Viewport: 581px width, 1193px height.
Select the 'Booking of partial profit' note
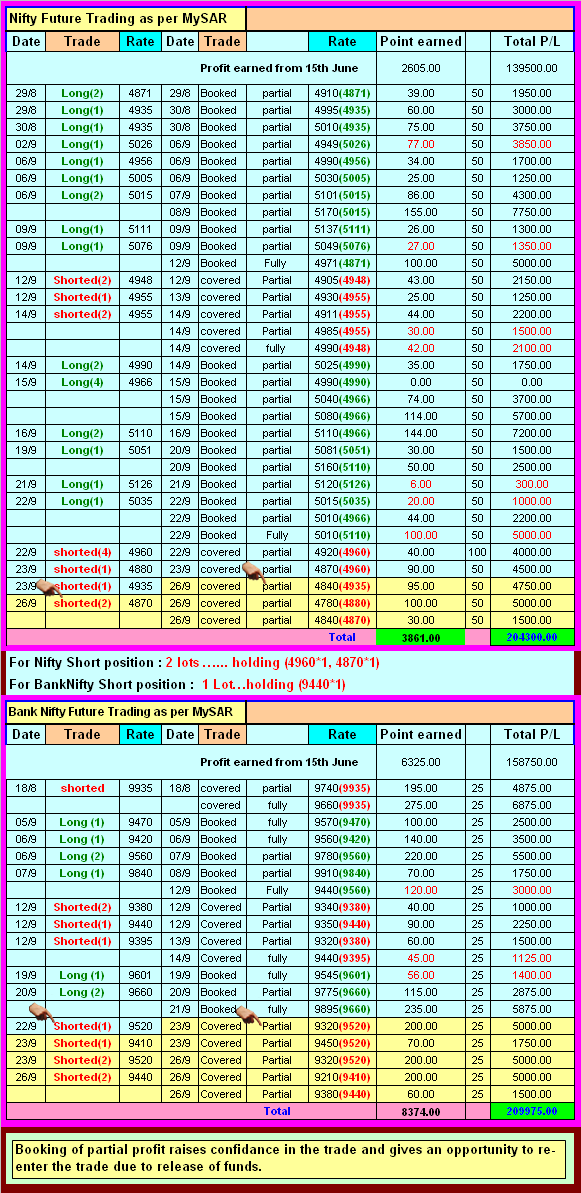290,1156
